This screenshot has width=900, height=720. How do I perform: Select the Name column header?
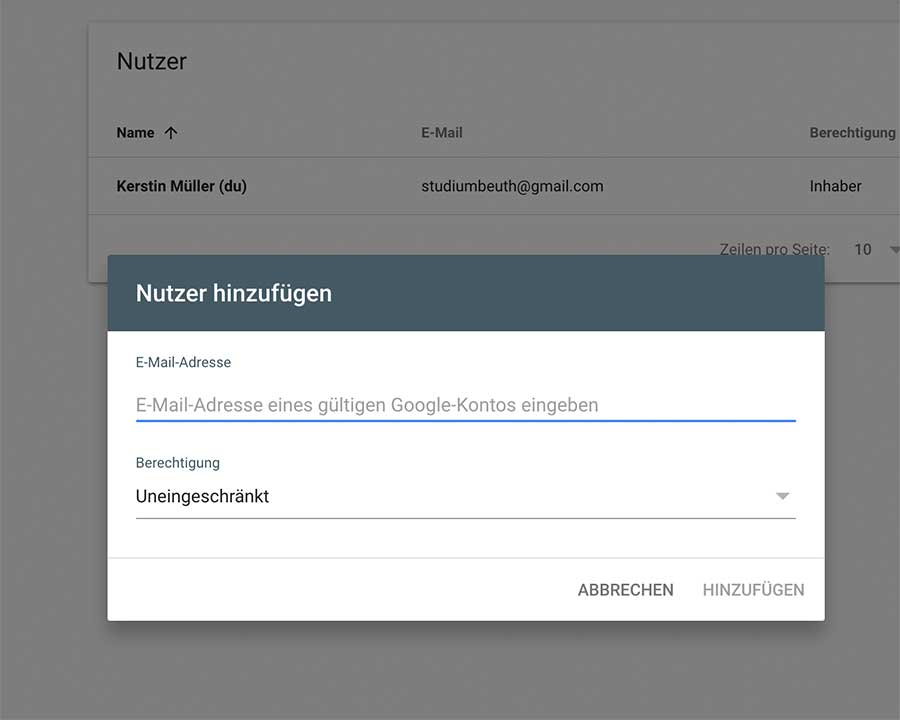(133, 132)
